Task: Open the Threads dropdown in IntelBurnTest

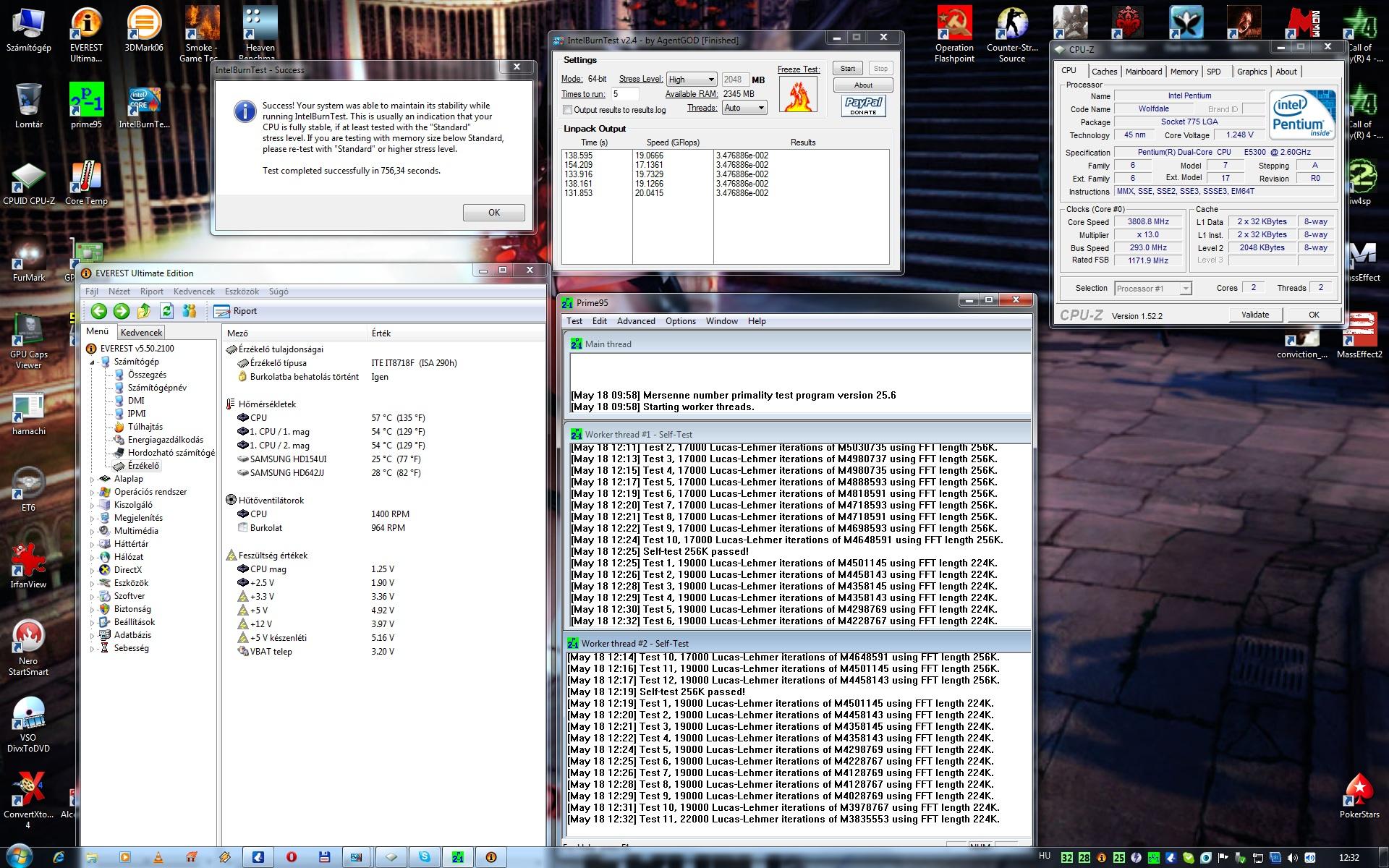Action: (x=744, y=108)
